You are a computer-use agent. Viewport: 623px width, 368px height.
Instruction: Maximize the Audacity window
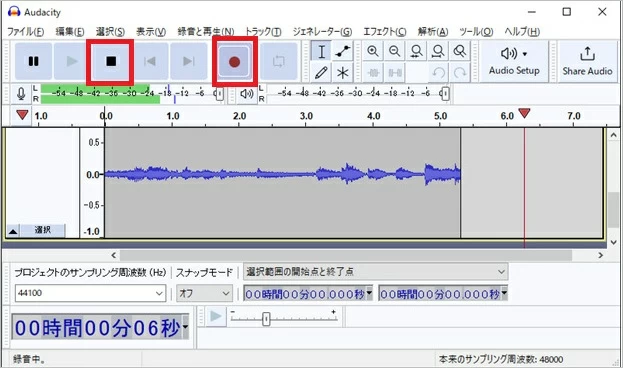(567, 12)
